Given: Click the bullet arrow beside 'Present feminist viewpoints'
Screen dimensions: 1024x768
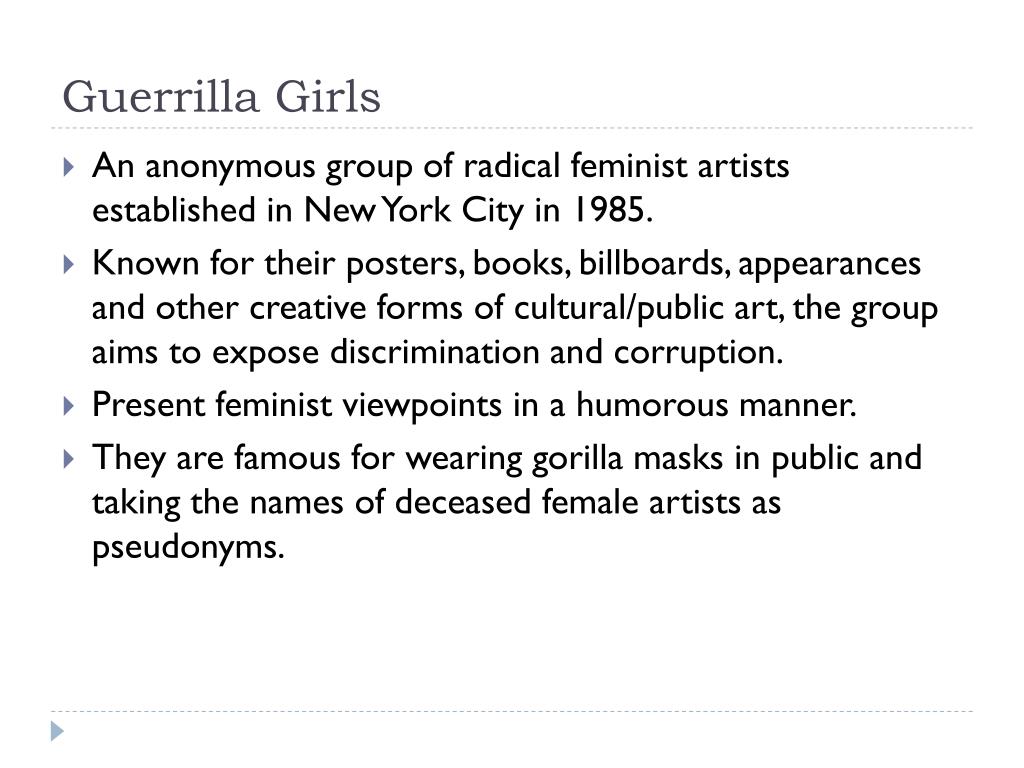Looking at the screenshot, I should (69, 406).
